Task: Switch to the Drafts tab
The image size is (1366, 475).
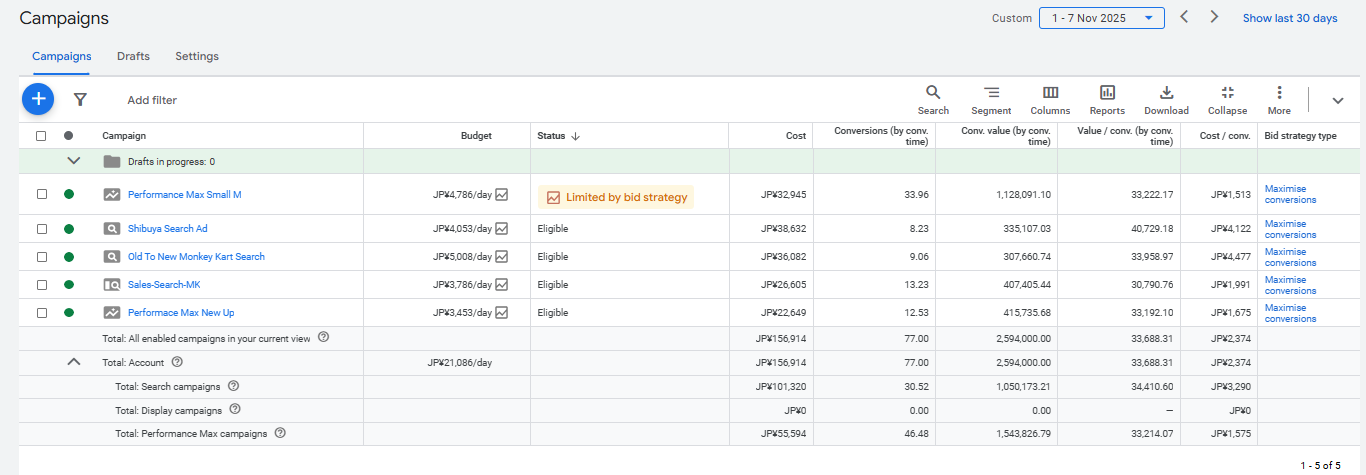Action: pos(133,56)
